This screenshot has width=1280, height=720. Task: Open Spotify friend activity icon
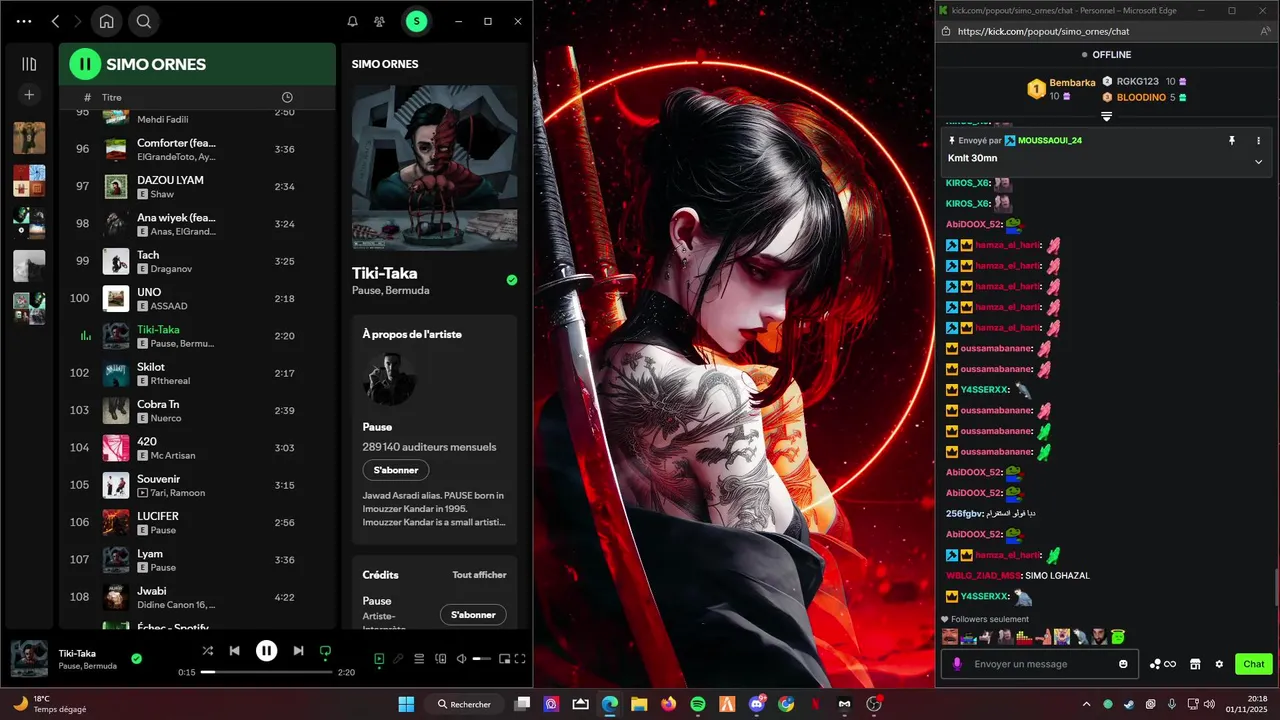click(x=379, y=21)
